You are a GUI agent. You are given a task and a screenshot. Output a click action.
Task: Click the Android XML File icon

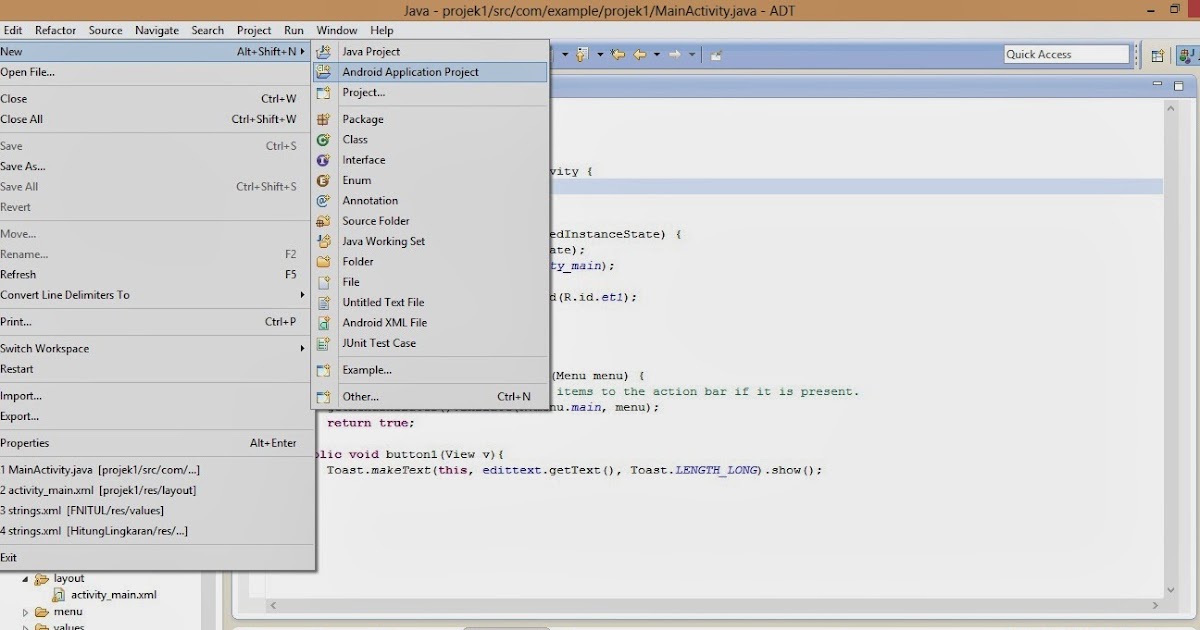point(323,323)
